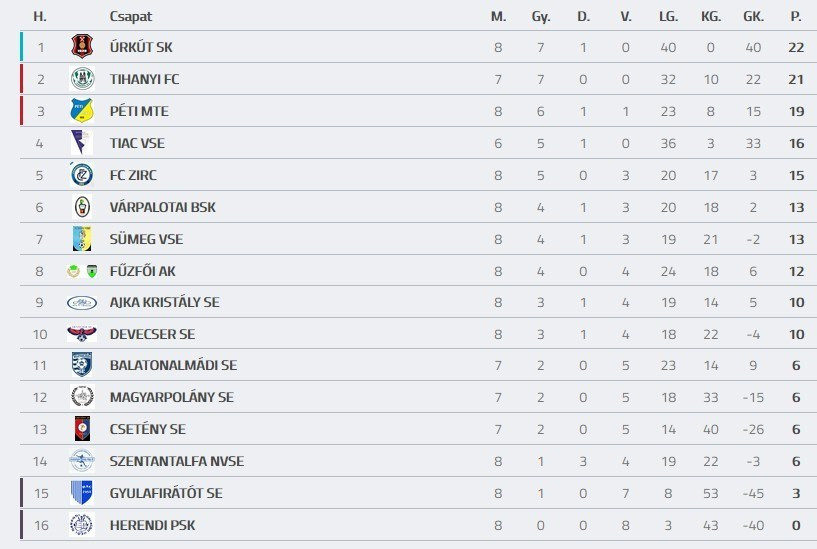Go to Szentantalfa NVSE team page
This screenshot has height=549, width=817.
tap(176, 461)
